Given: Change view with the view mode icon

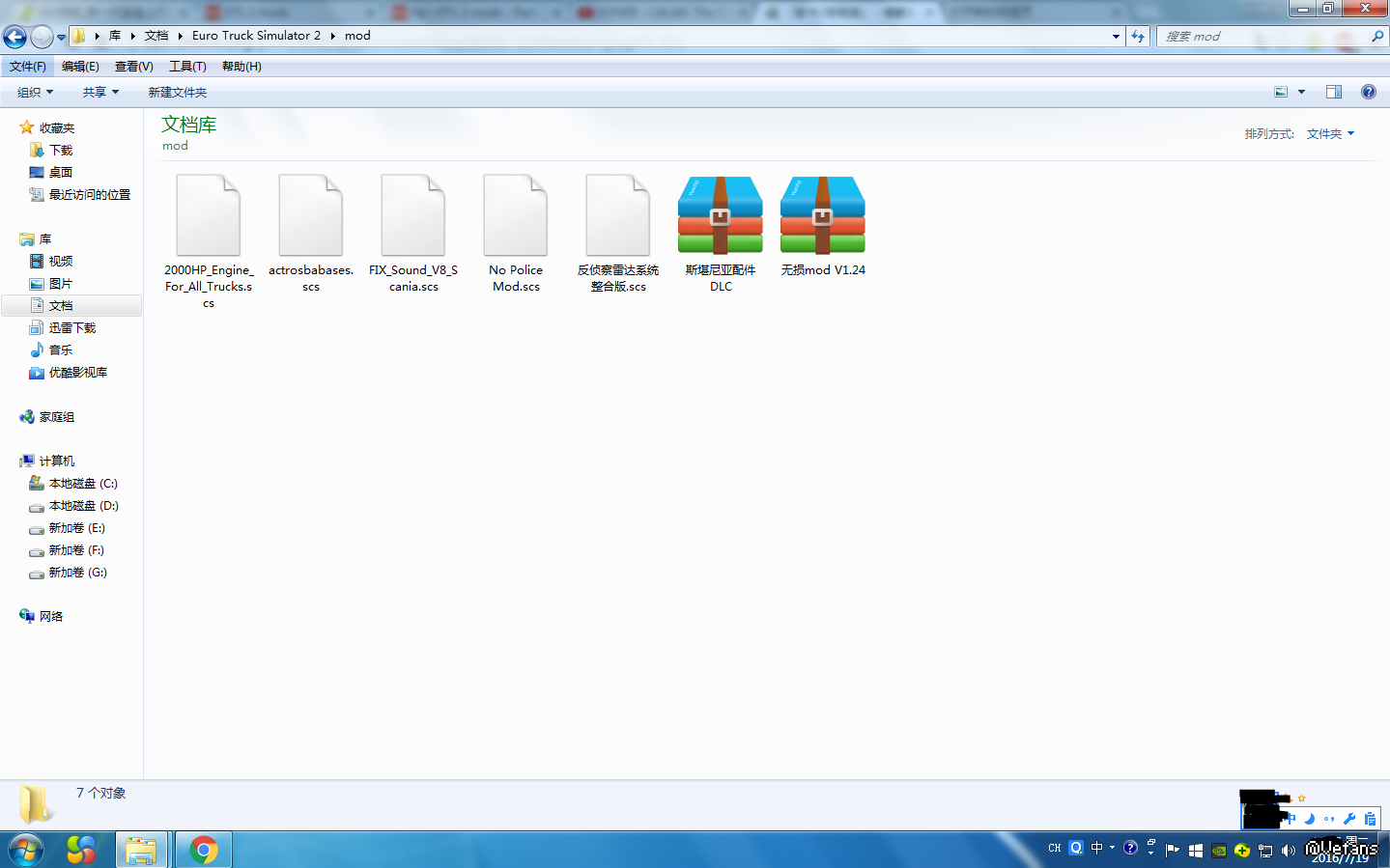Looking at the screenshot, I should tap(1281, 93).
